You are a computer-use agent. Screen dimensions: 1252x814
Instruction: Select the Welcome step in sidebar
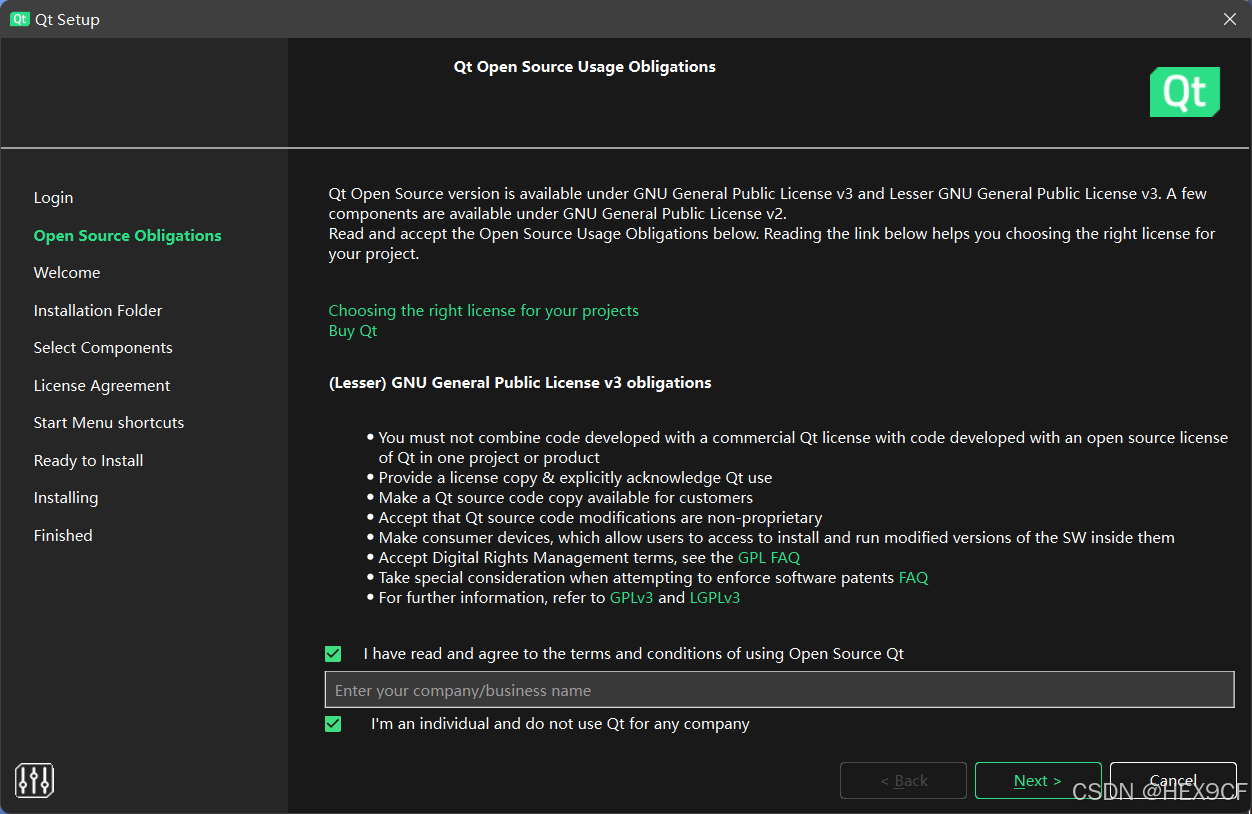[x=67, y=273]
